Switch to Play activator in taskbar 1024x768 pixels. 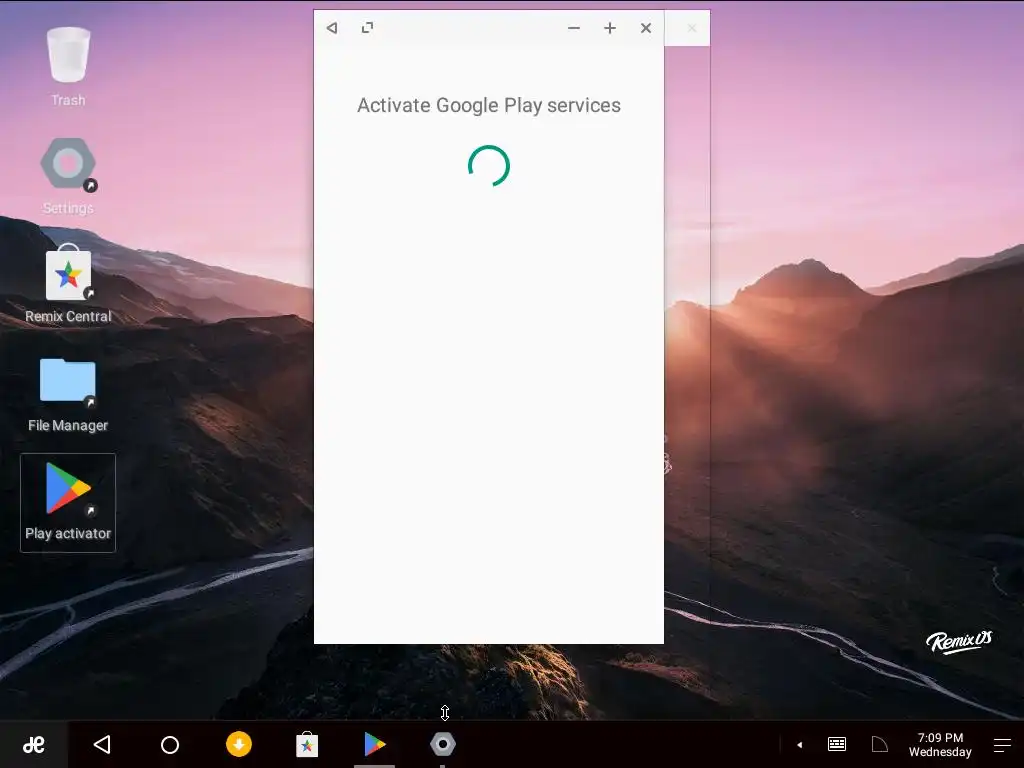(x=375, y=744)
